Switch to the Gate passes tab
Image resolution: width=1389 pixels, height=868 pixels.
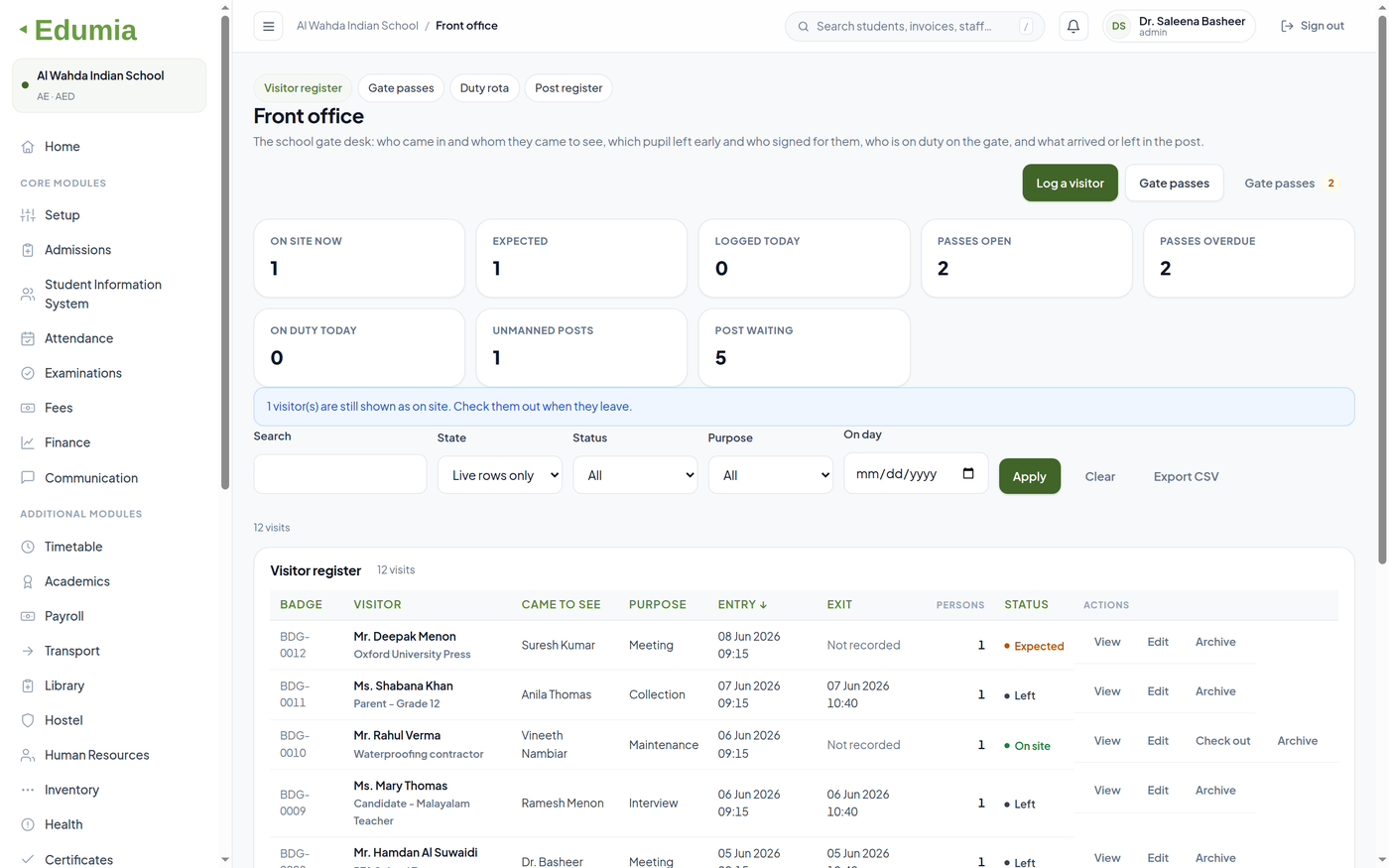point(401,88)
